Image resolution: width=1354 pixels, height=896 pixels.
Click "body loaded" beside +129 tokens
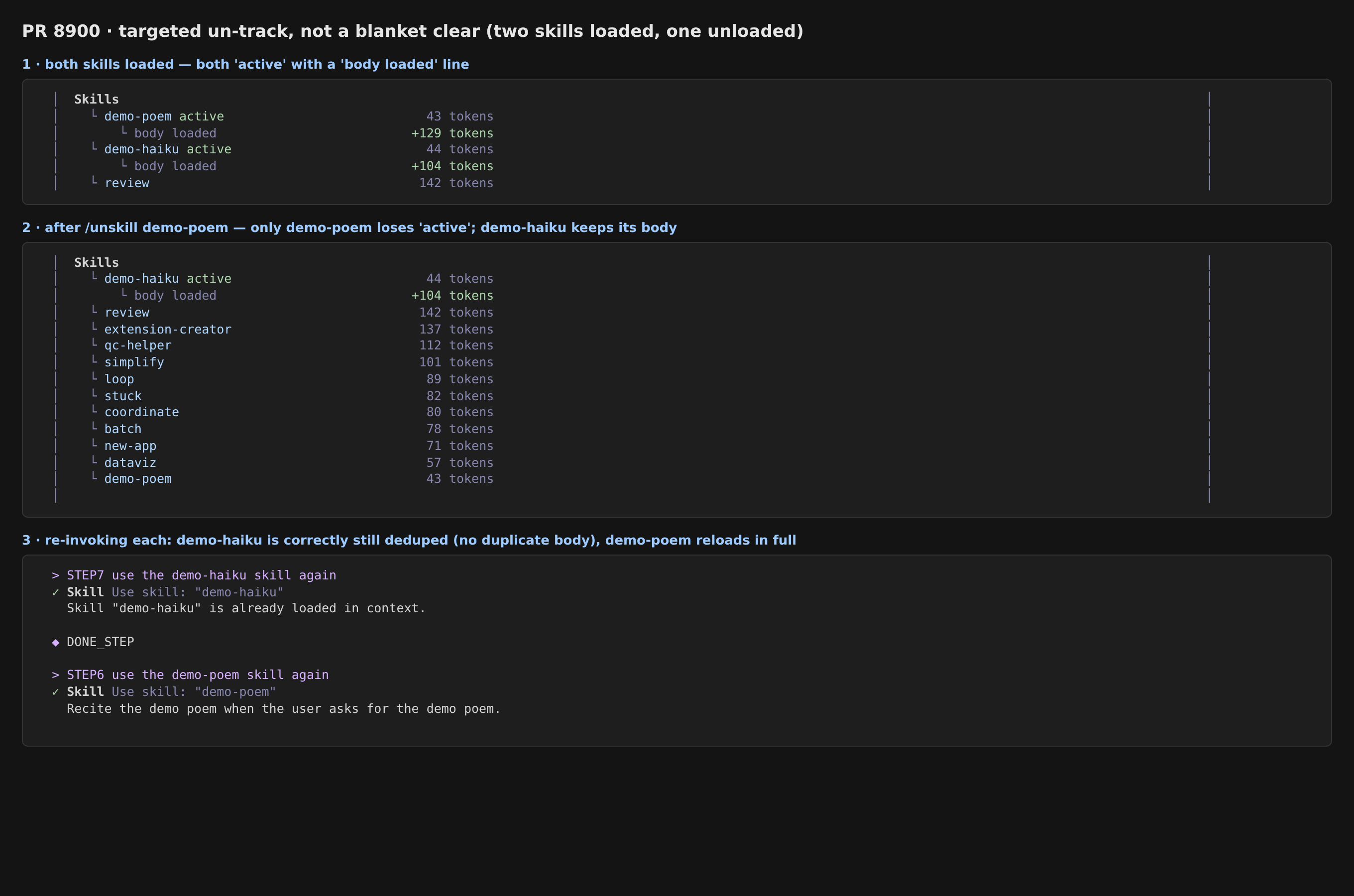175,133
